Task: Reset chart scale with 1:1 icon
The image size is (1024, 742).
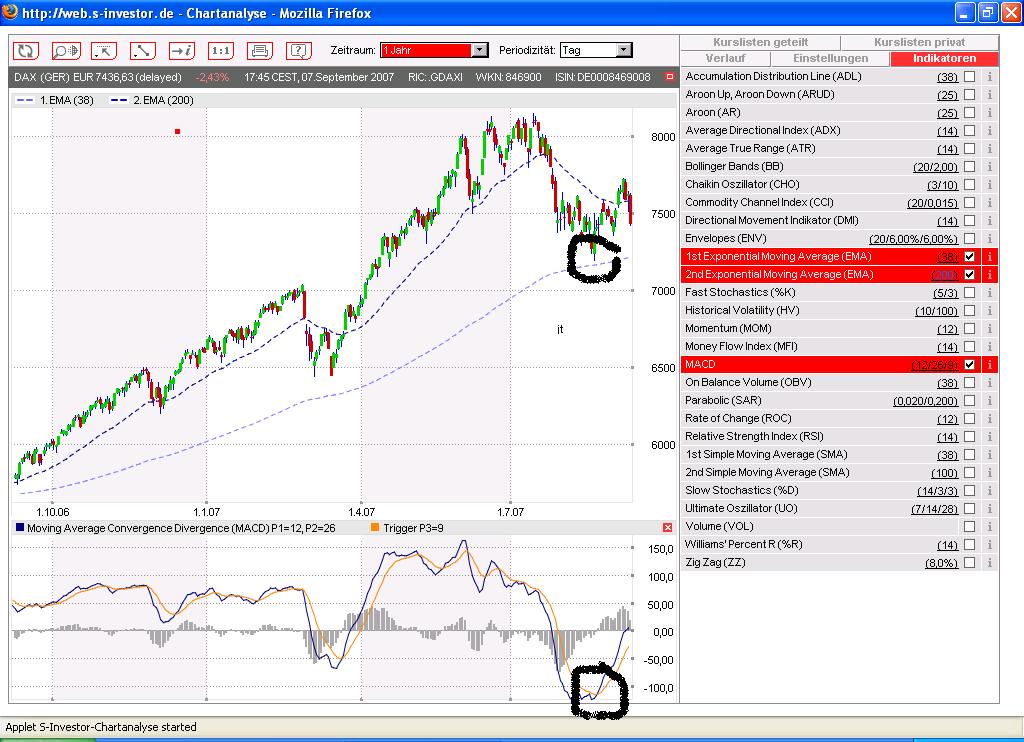Action: [x=221, y=50]
